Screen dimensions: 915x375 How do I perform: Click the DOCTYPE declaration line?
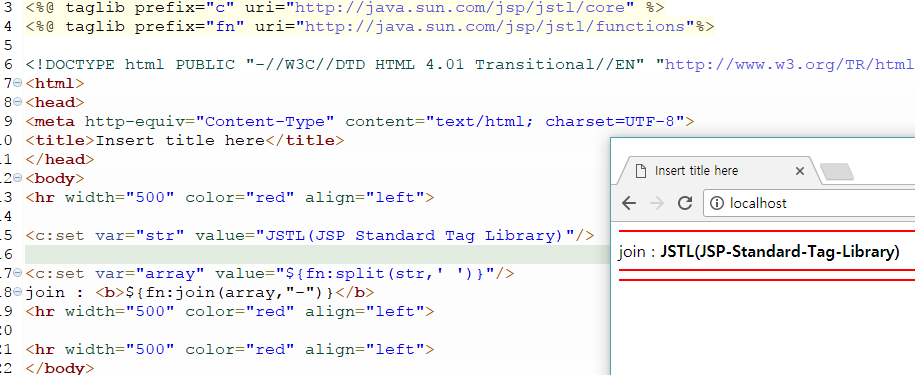[x=470, y=65]
